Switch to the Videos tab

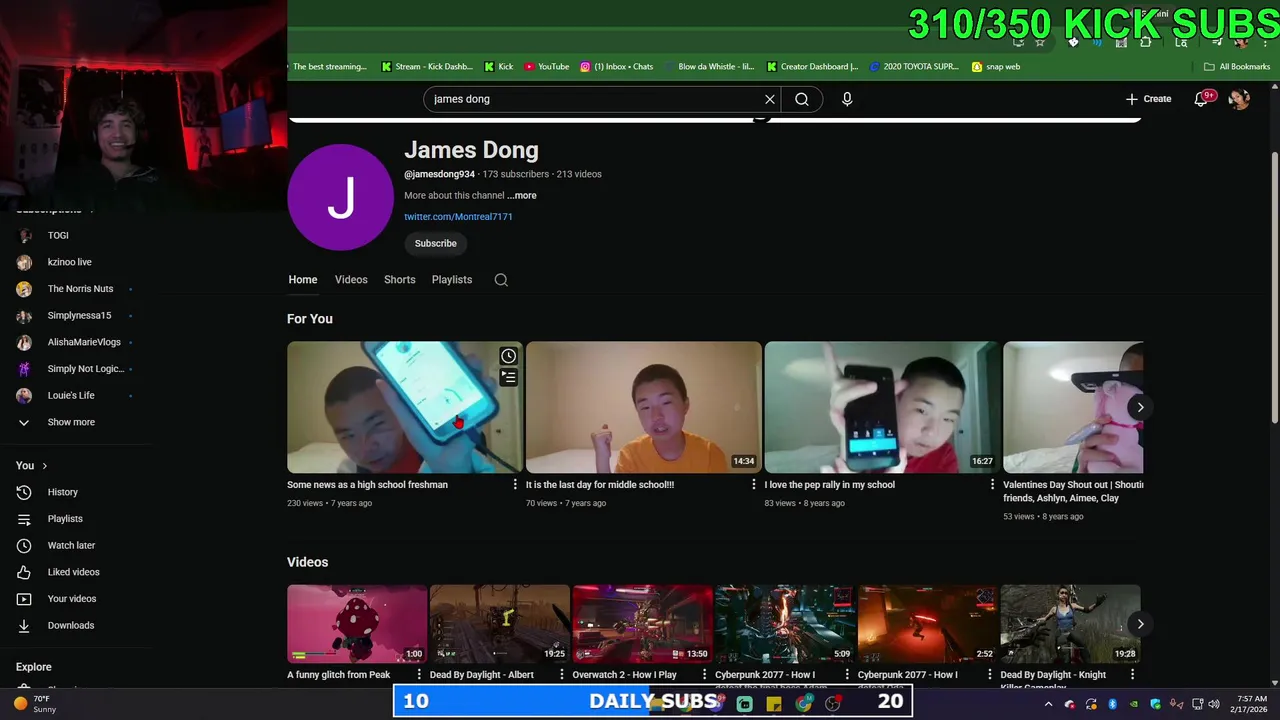(x=351, y=280)
